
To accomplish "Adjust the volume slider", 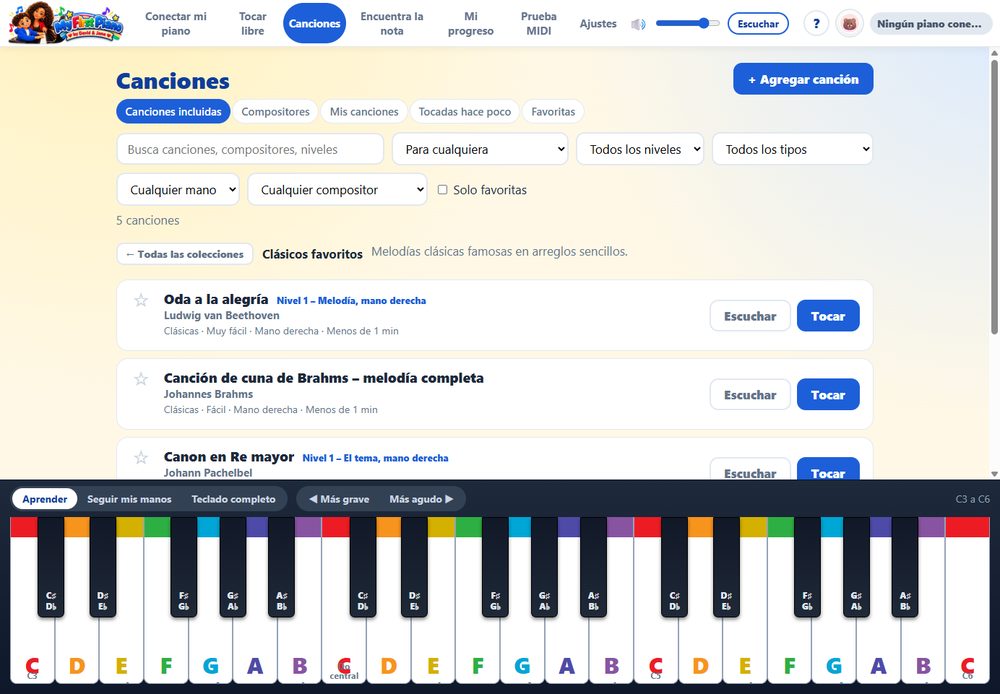I will click(688, 24).
